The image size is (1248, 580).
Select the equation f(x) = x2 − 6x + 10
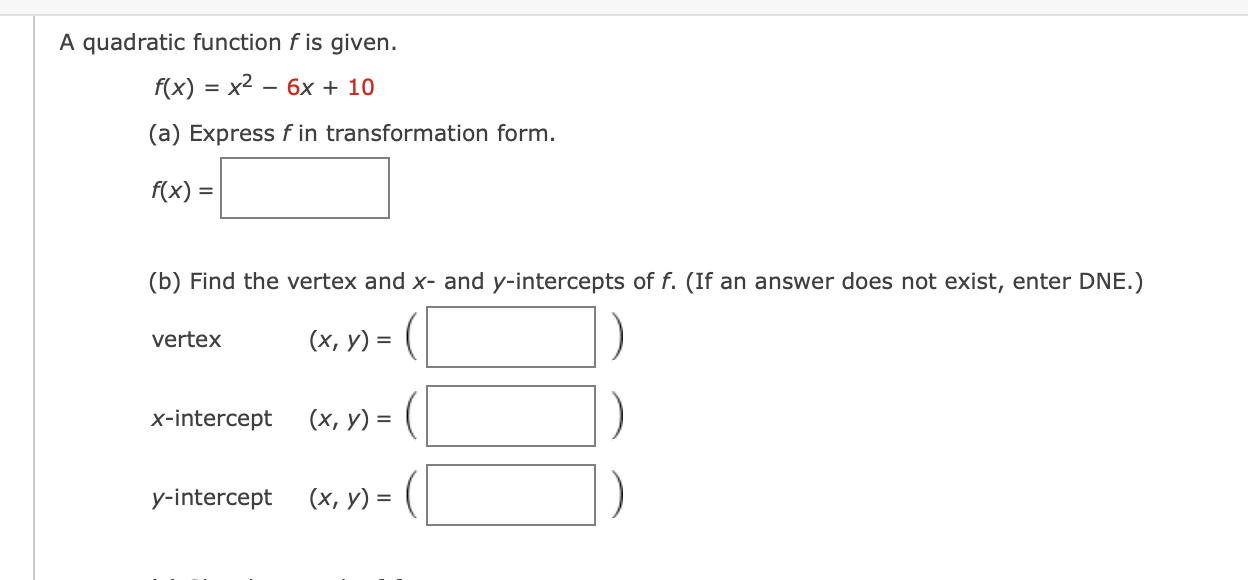pyautogui.click(x=264, y=88)
